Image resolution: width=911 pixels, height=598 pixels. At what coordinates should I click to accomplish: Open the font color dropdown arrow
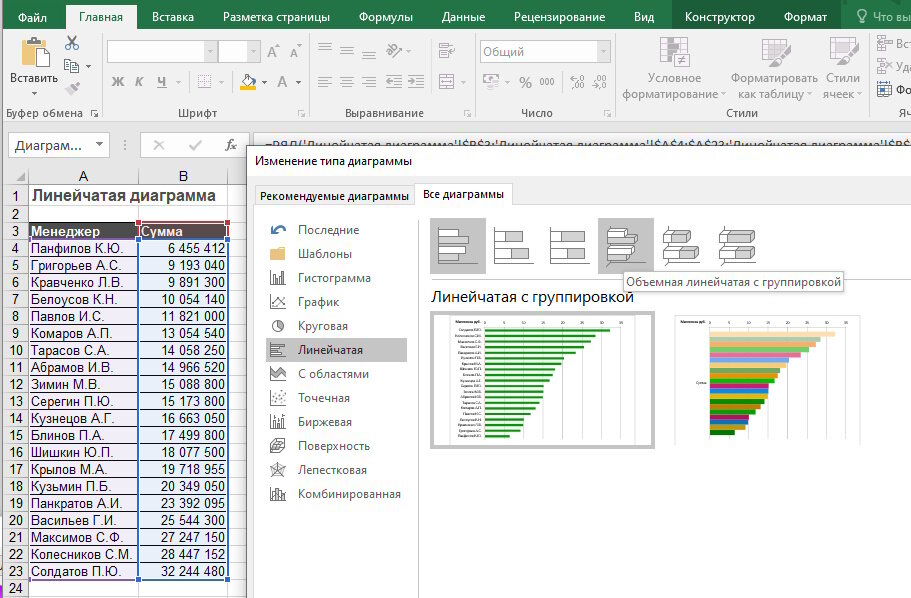[299, 83]
